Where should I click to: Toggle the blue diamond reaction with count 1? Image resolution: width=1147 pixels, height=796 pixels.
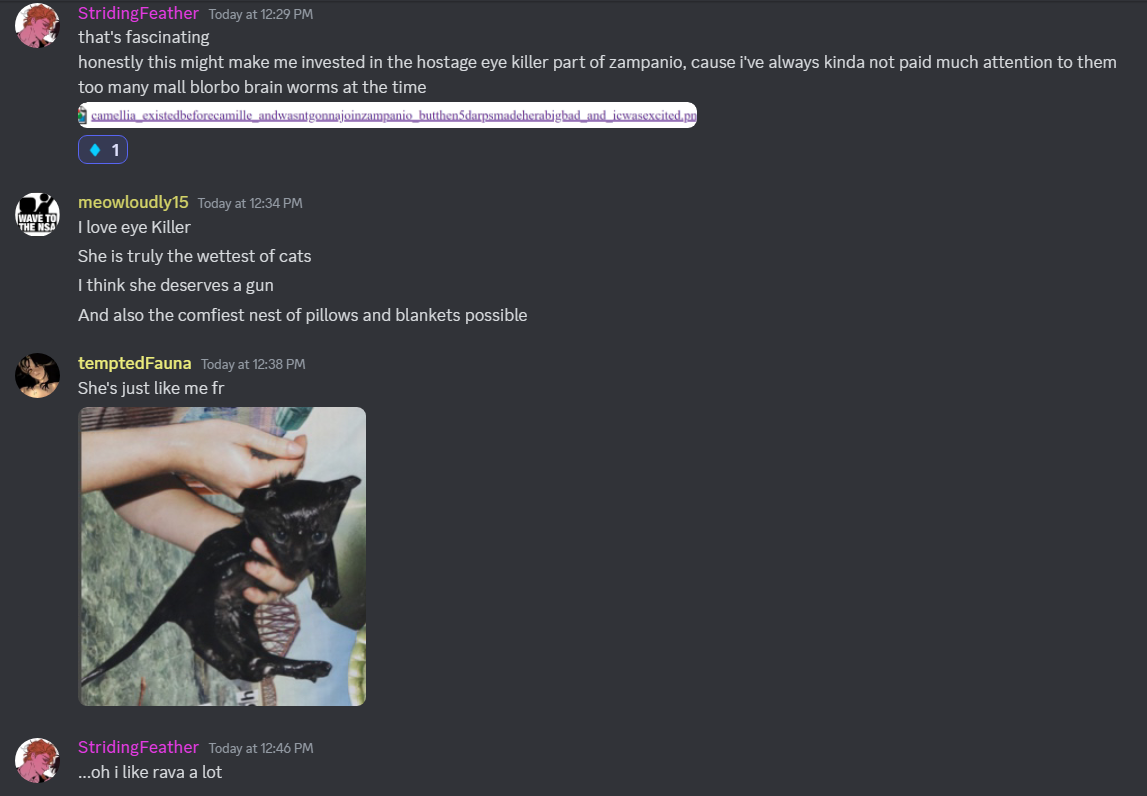coord(103,150)
